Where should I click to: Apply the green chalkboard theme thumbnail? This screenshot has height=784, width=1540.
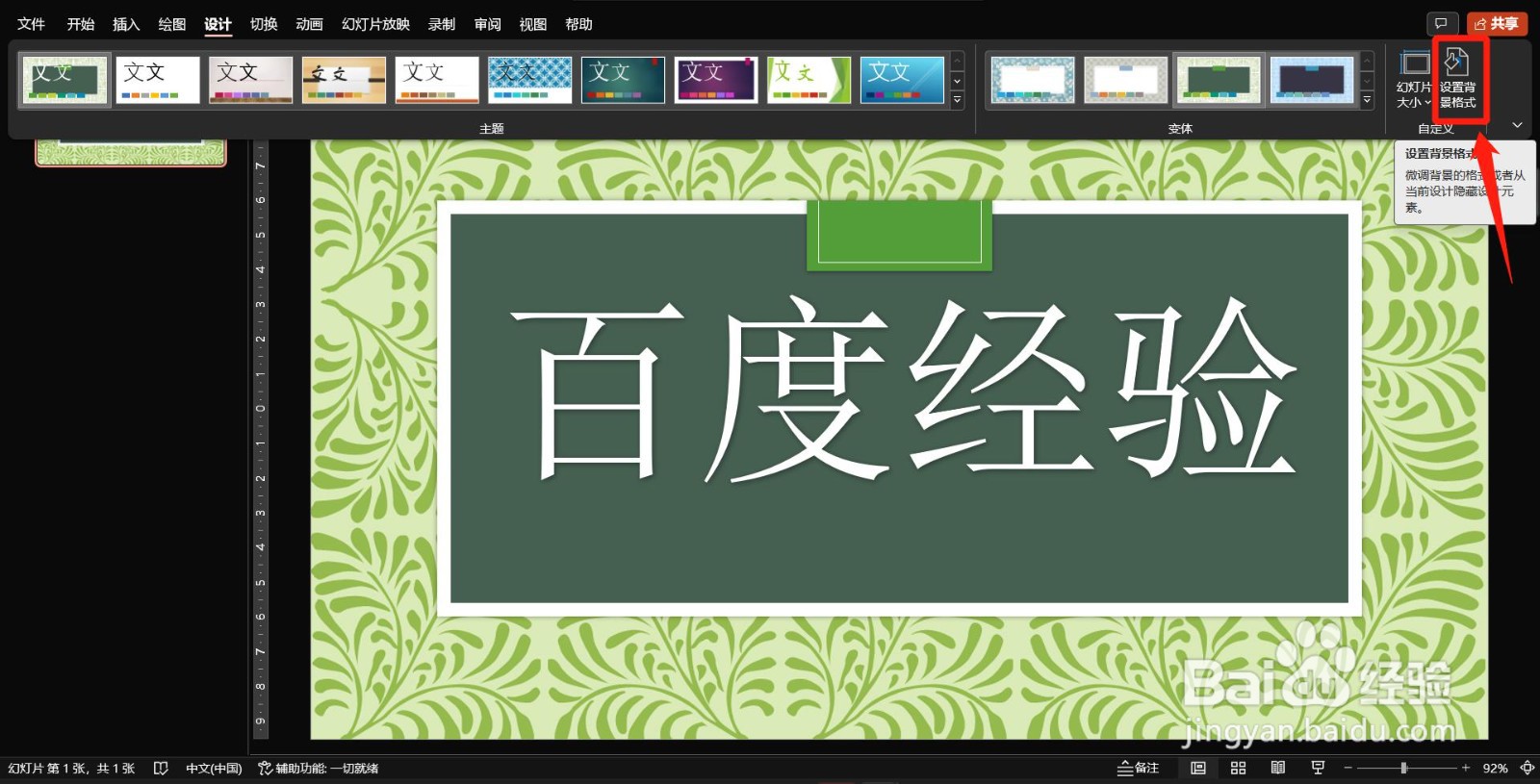point(64,80)
